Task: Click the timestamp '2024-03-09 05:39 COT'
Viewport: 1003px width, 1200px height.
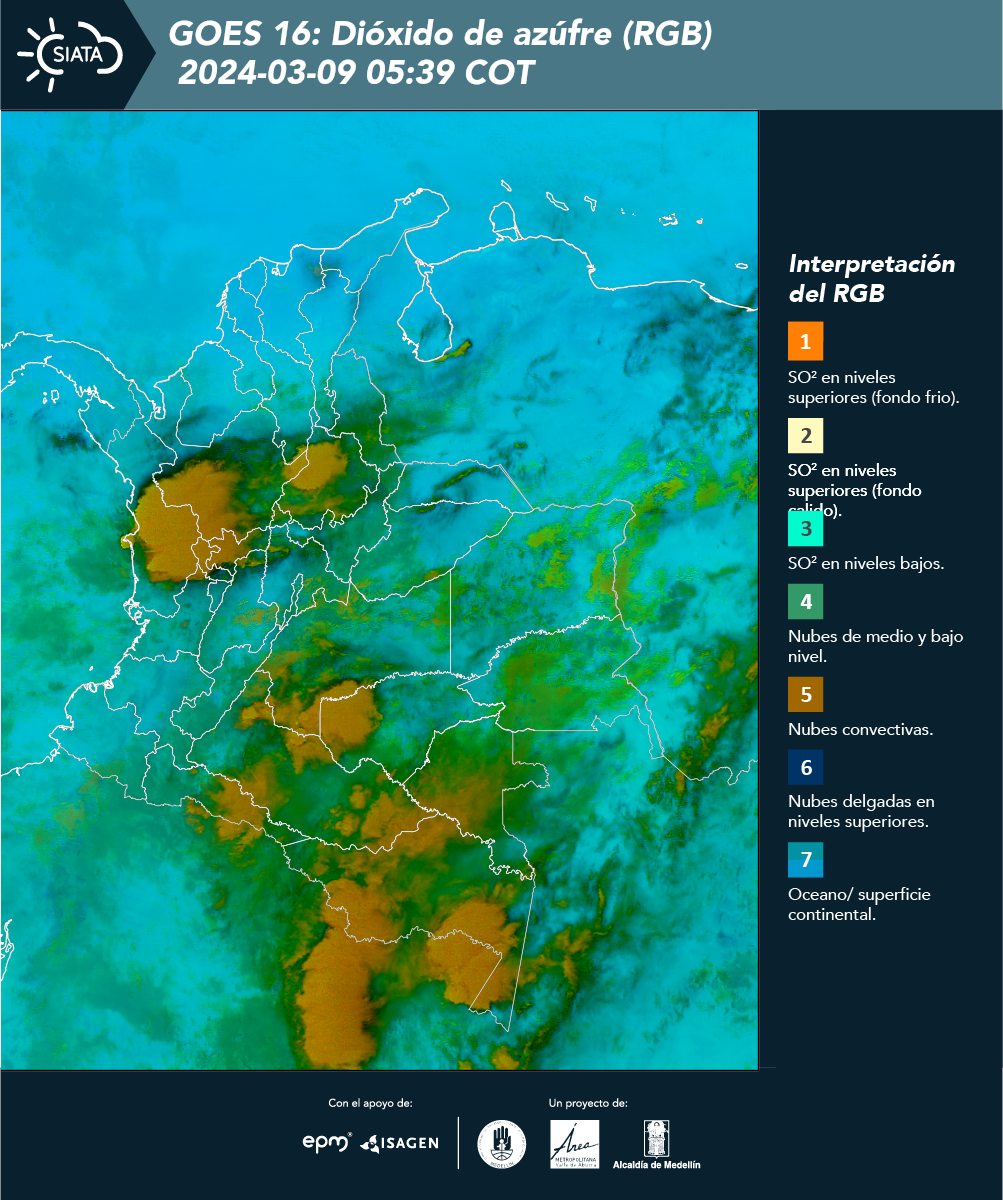Action: point(356,73)
